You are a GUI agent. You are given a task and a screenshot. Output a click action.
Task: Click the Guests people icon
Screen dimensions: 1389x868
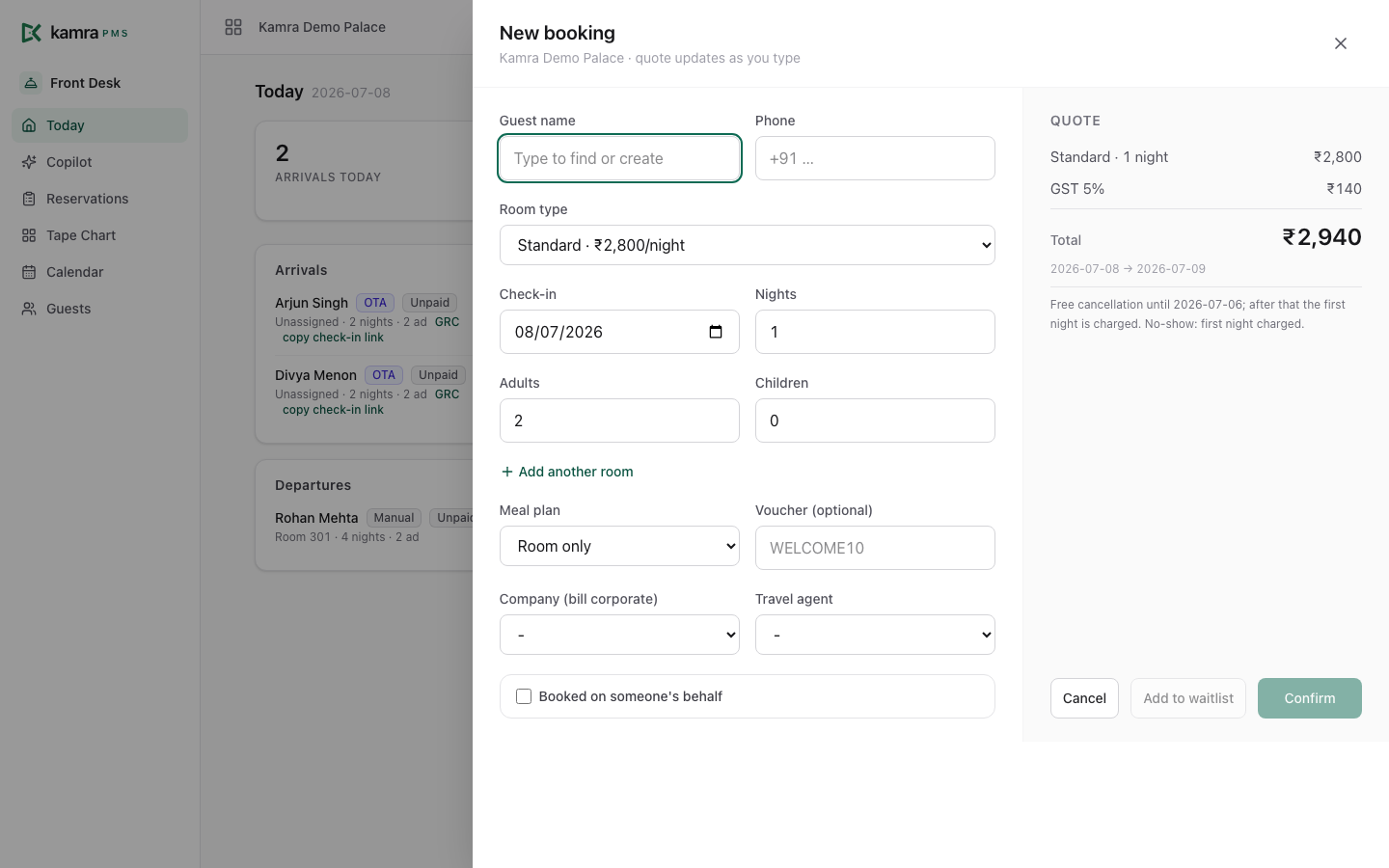29,309
